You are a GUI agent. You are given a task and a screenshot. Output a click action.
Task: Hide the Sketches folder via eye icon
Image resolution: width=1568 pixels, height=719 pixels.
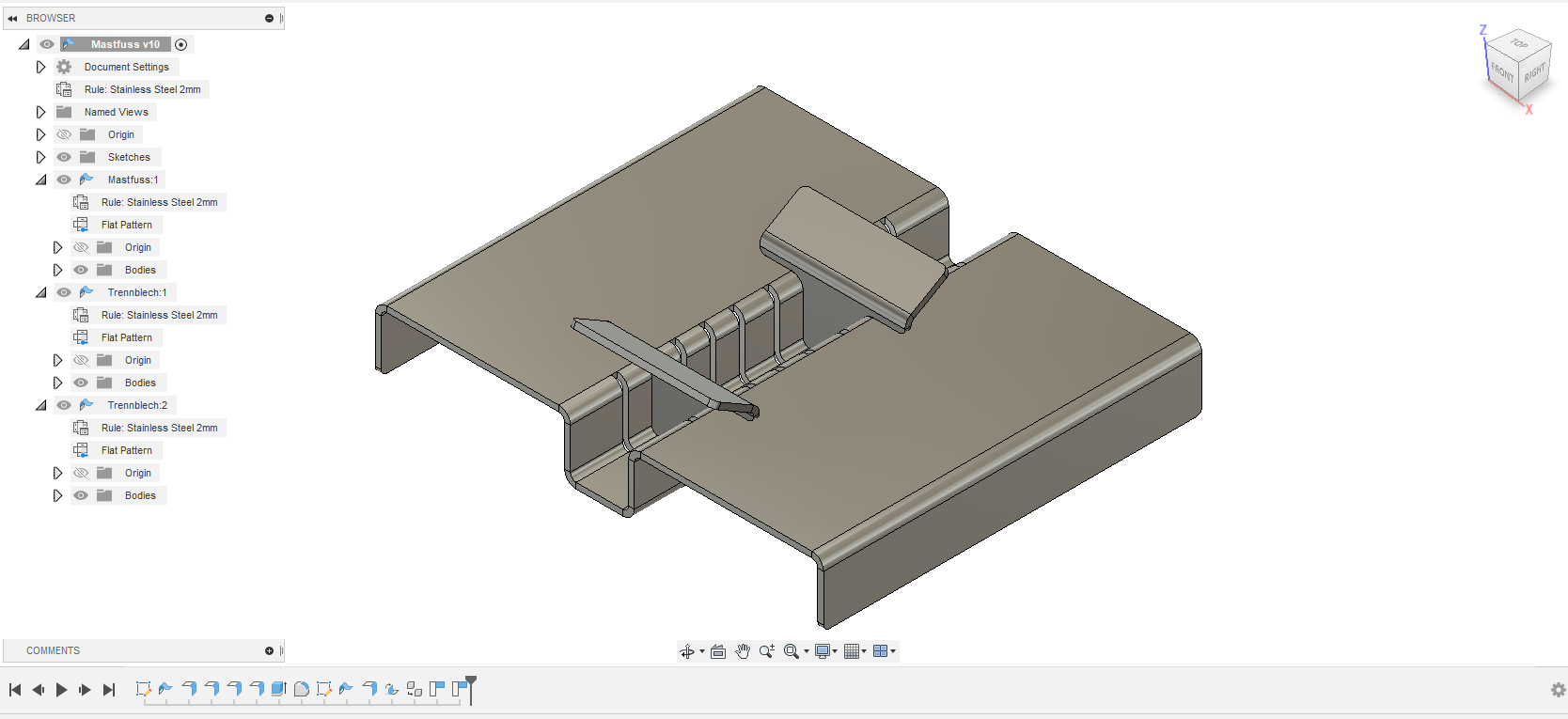click(x=64, y=157)
